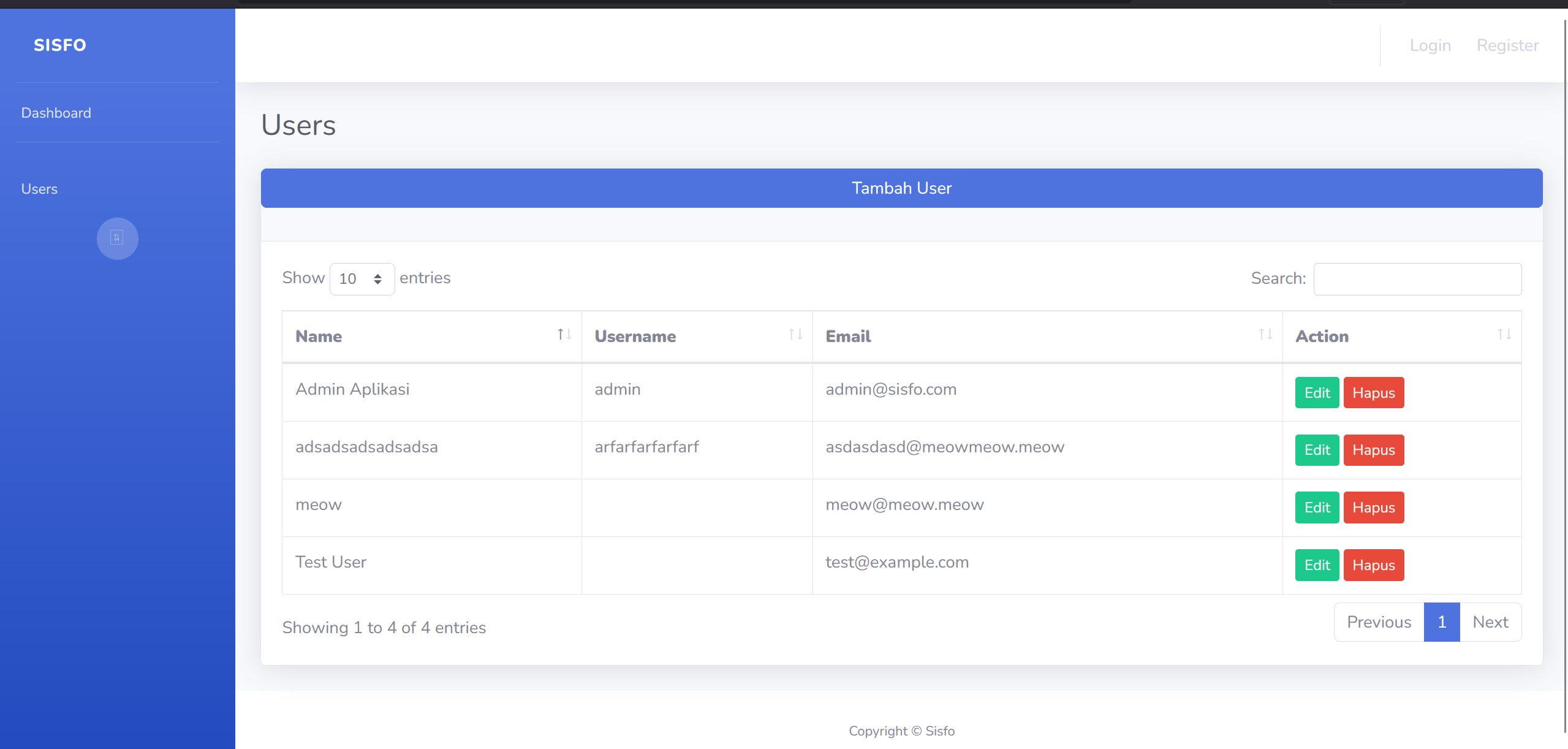Edit the meow user row
Viewport: 1568px width, 749px height.
[x=1316, y=508]
